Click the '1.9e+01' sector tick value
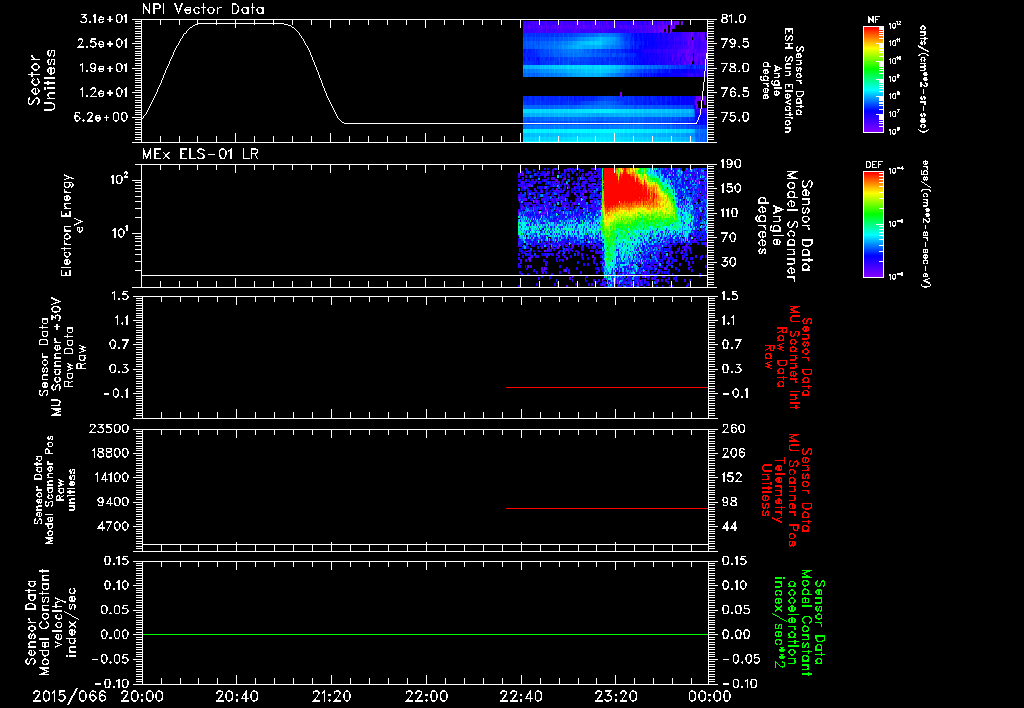 105,68
